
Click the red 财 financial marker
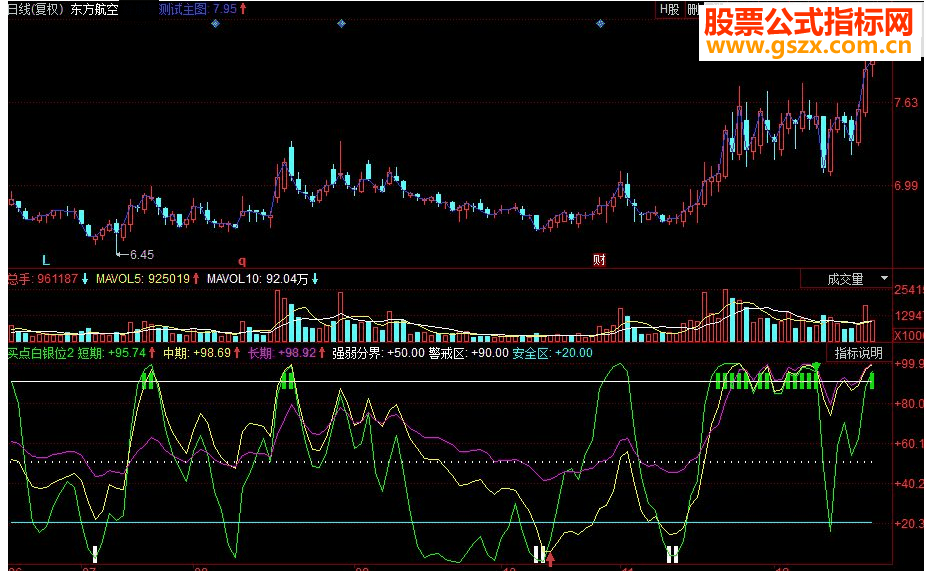tap(599, 260)
